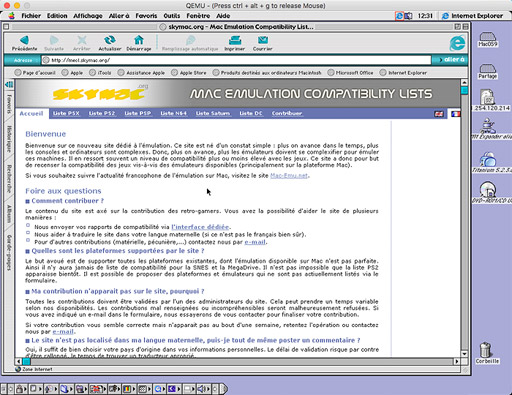512x395 pixels.
Task: Click the page icon beside the address URL
Action: (46, 60)
